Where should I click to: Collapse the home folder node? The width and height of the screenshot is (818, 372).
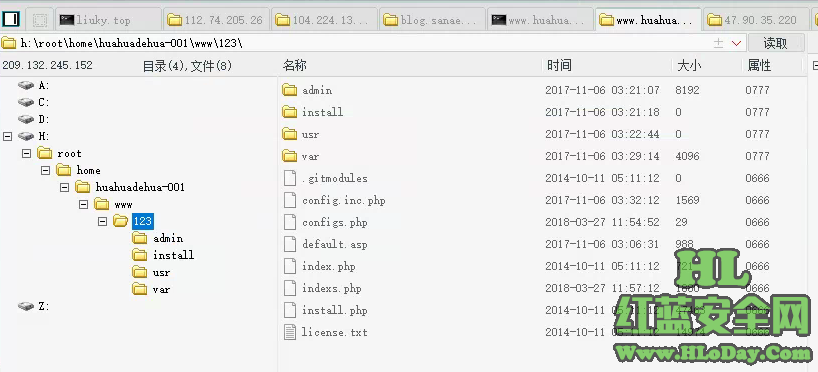(x=45, y=170)
